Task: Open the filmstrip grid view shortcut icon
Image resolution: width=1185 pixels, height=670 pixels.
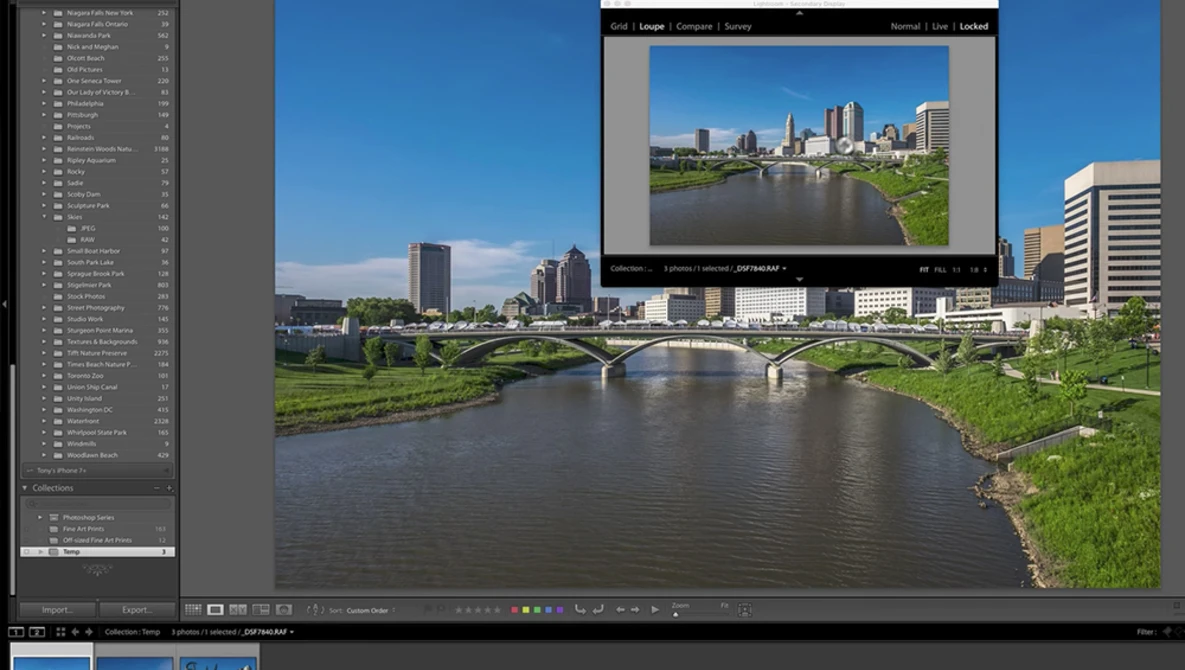Action: 60,632
